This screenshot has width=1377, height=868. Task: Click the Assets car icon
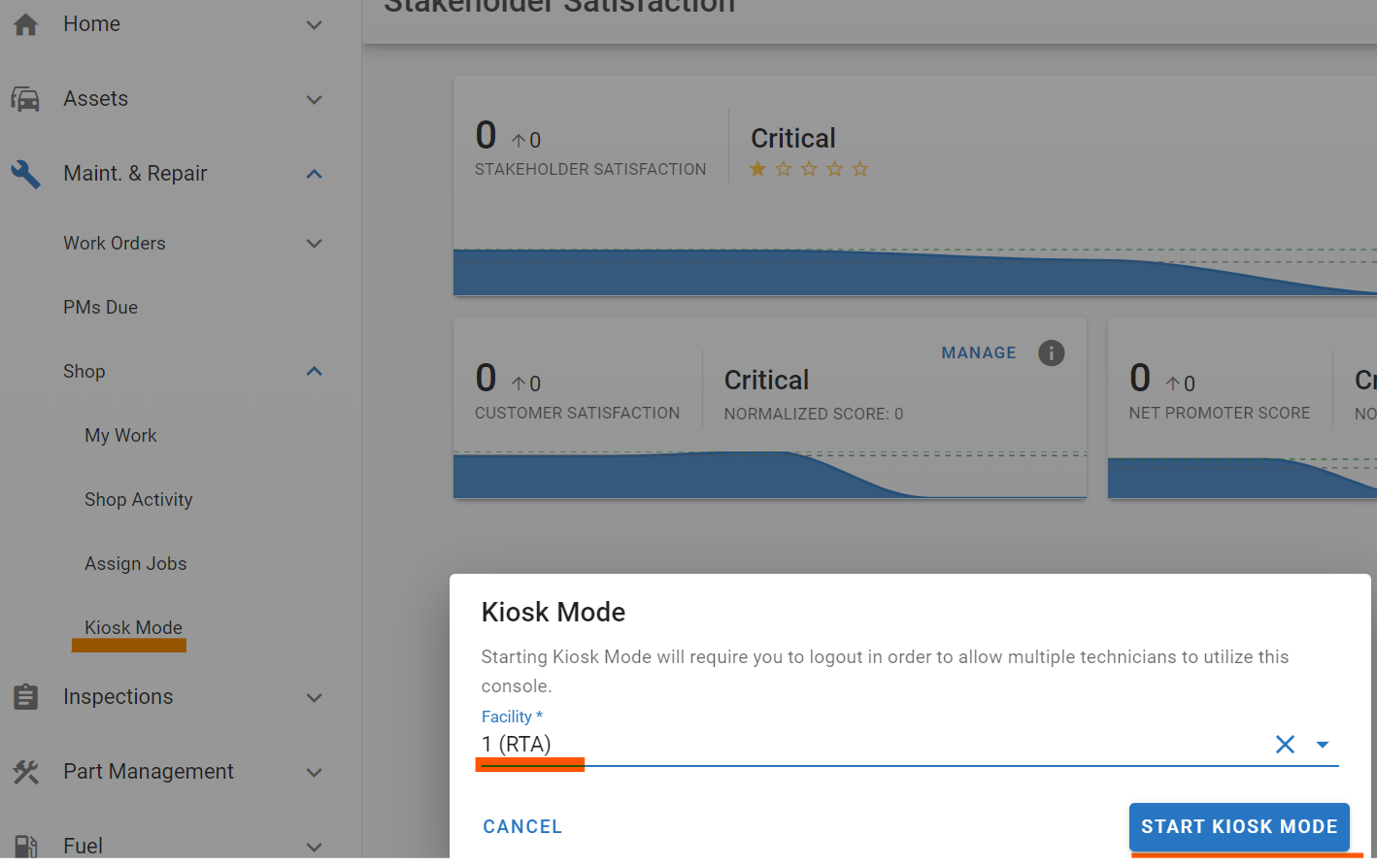coord(25,99)
